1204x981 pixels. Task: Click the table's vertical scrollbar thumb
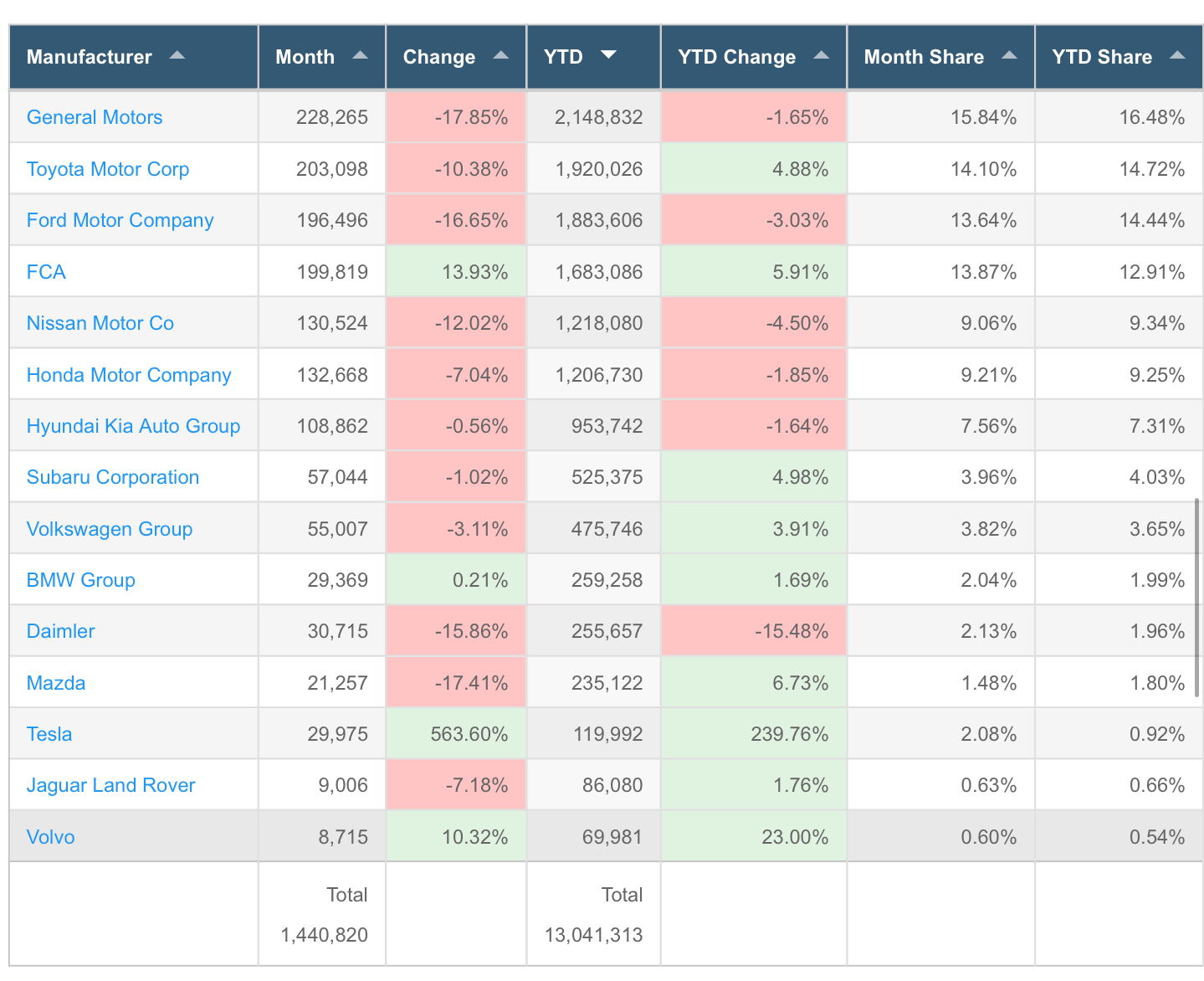[1198, 598]
